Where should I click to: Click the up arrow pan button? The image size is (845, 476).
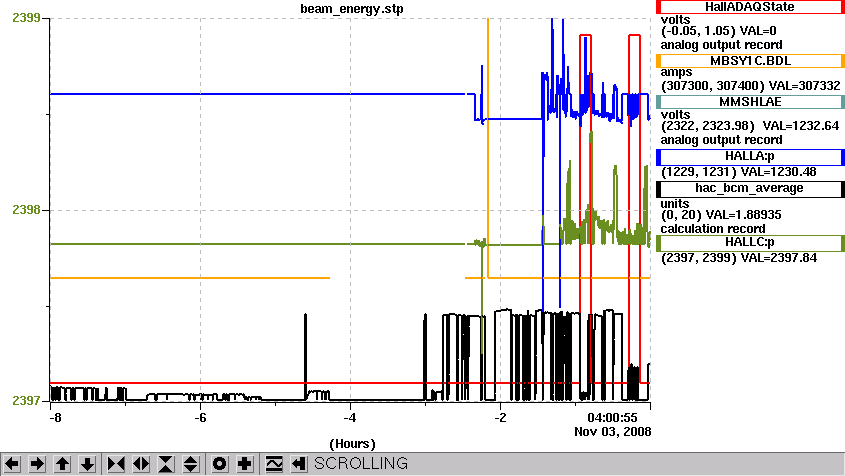point(63,464)
